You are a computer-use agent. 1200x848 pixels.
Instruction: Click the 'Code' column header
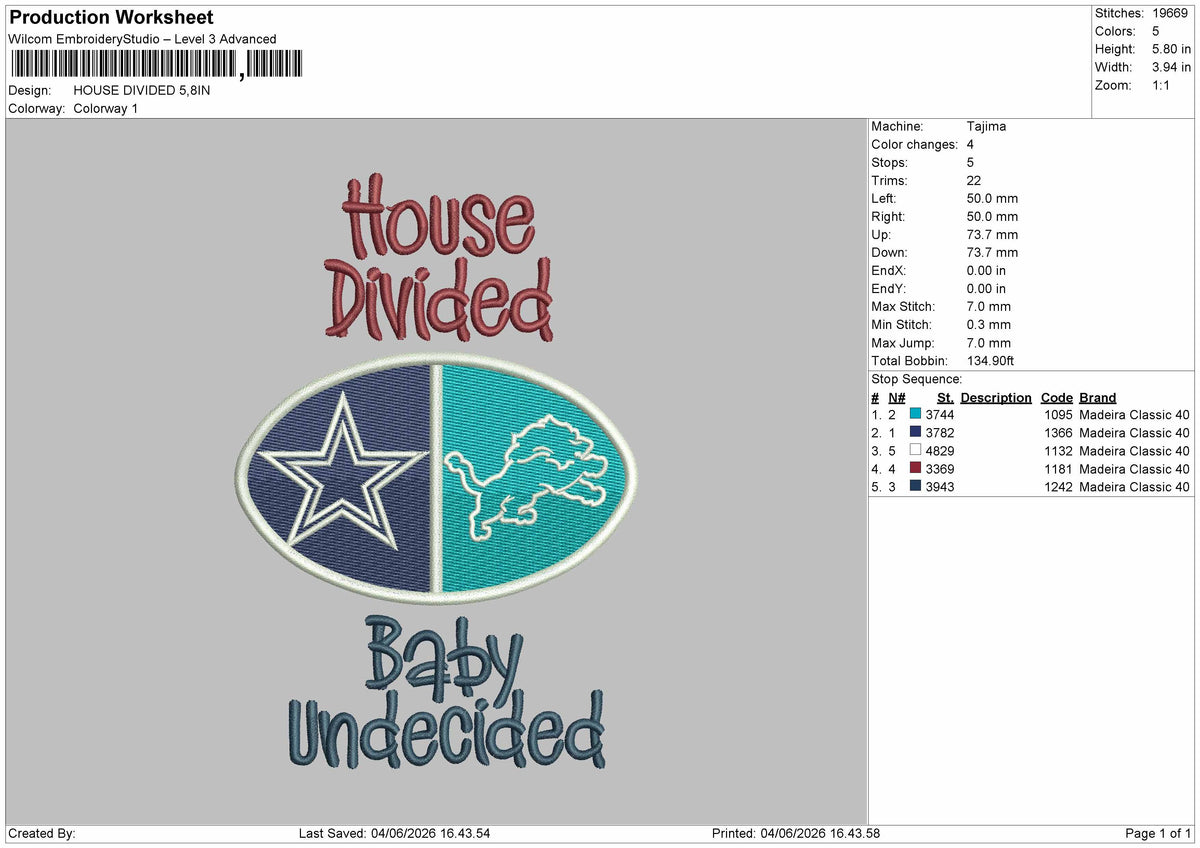coord(1057,398)
